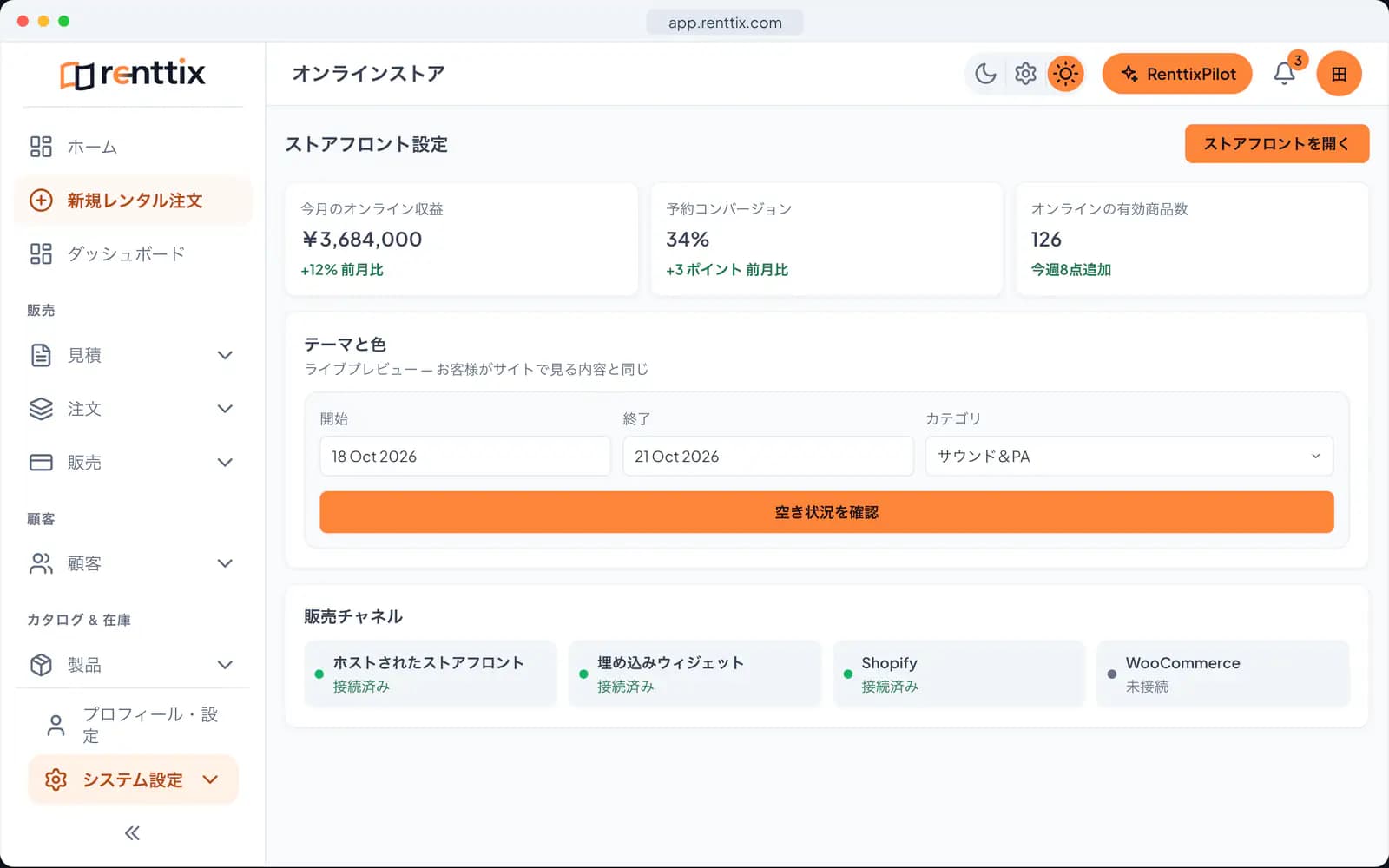Open notifications bell

(1285, 74)
